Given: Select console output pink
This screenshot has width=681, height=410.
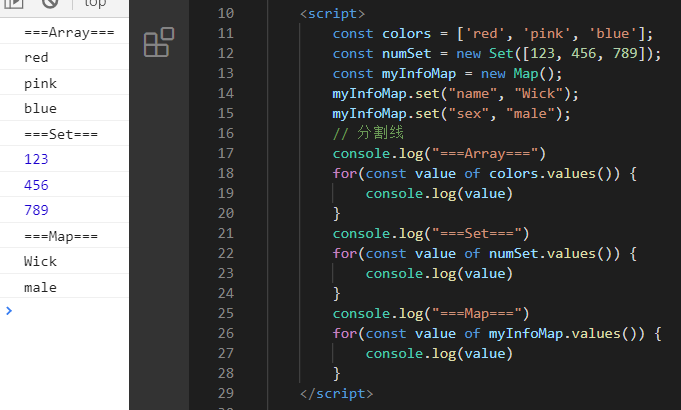Looking at the screenshot, I should point(40,83).
